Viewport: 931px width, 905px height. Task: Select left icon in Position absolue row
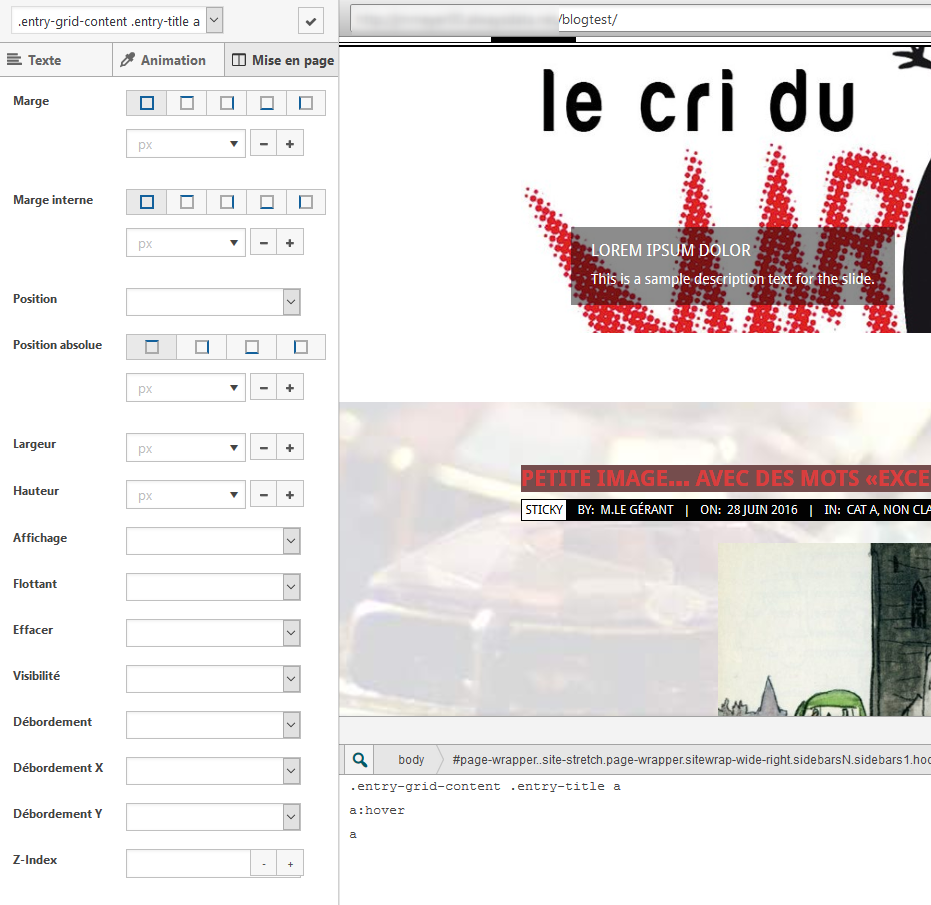point(300,347)
